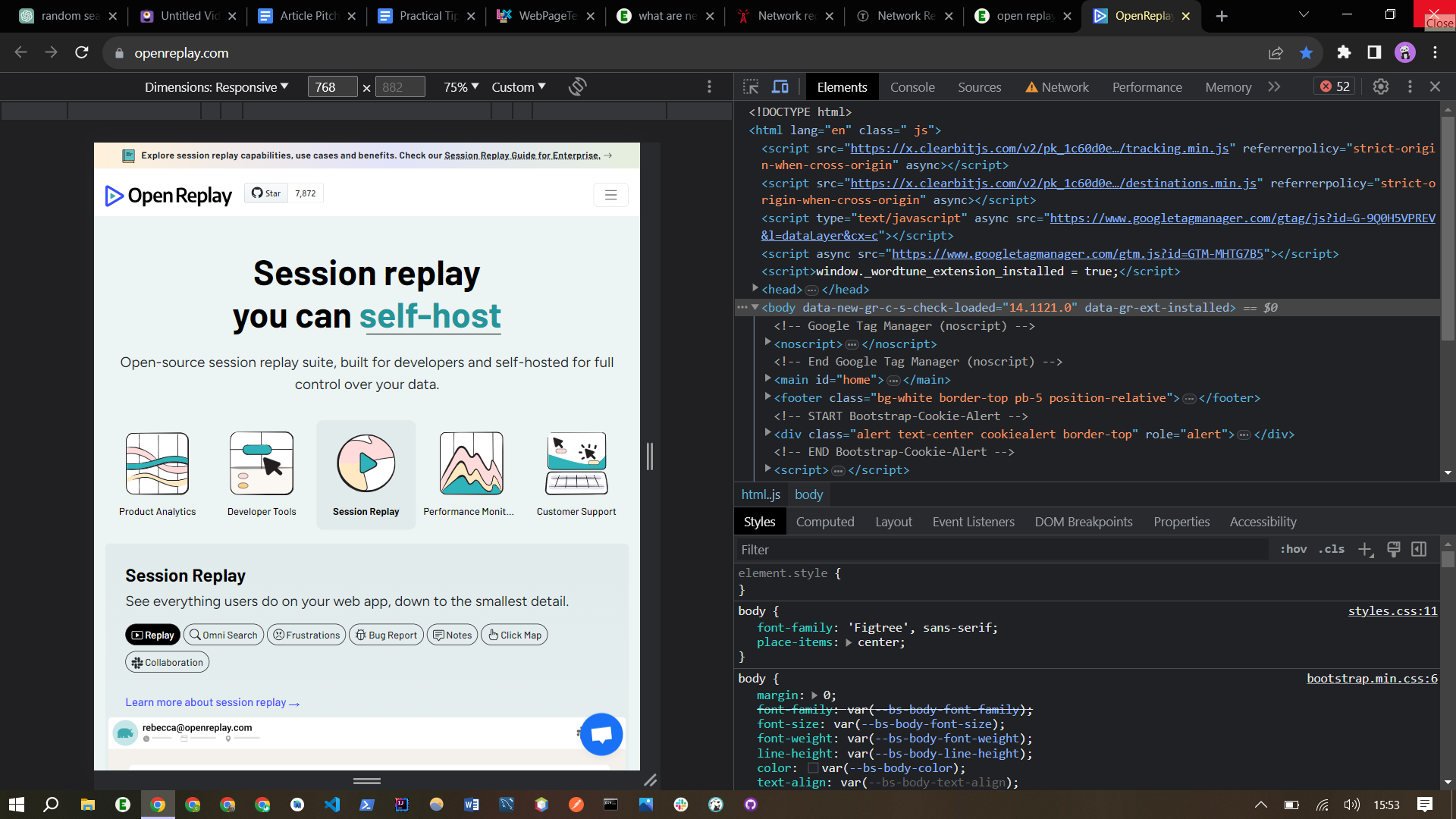Reload the openreplay.com page
The width and height of the screenshot is (1456, 819).
click(82, 52)
